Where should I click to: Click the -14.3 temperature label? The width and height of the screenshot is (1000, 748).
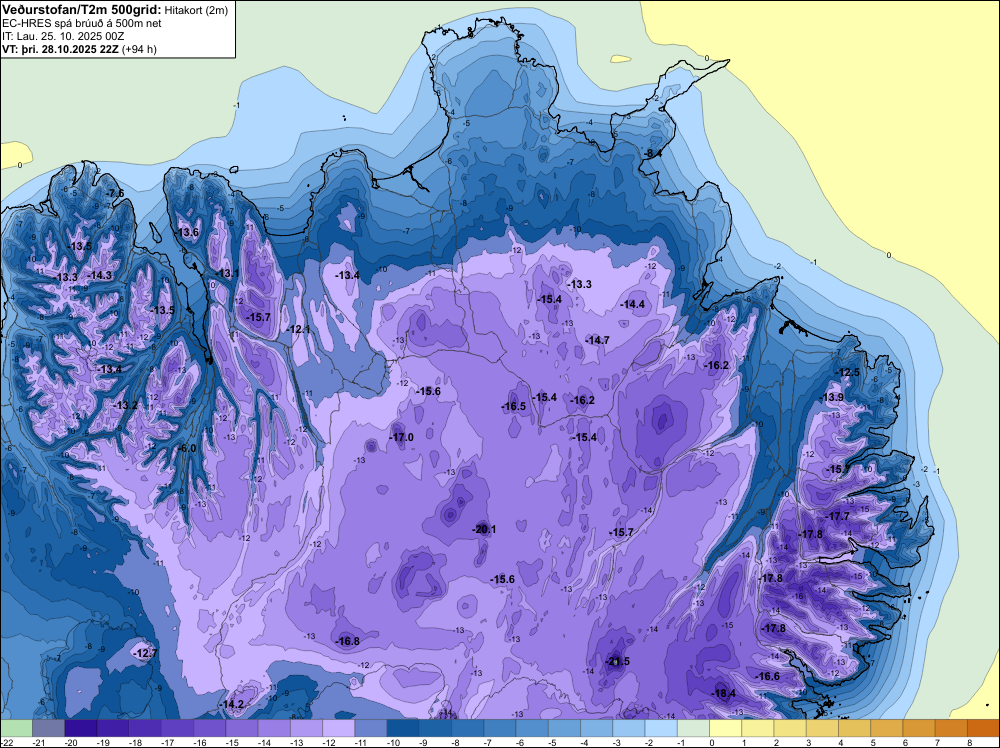point(99,275)
